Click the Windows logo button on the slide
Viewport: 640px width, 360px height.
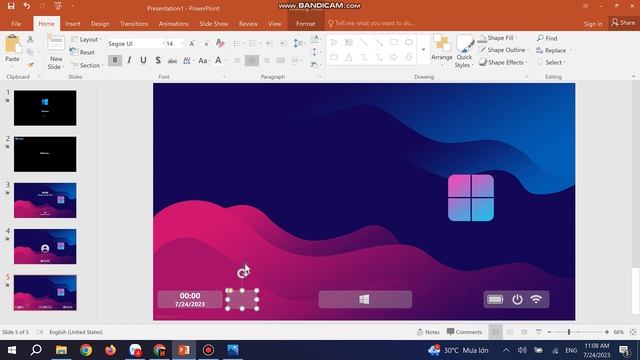[365, 299]
